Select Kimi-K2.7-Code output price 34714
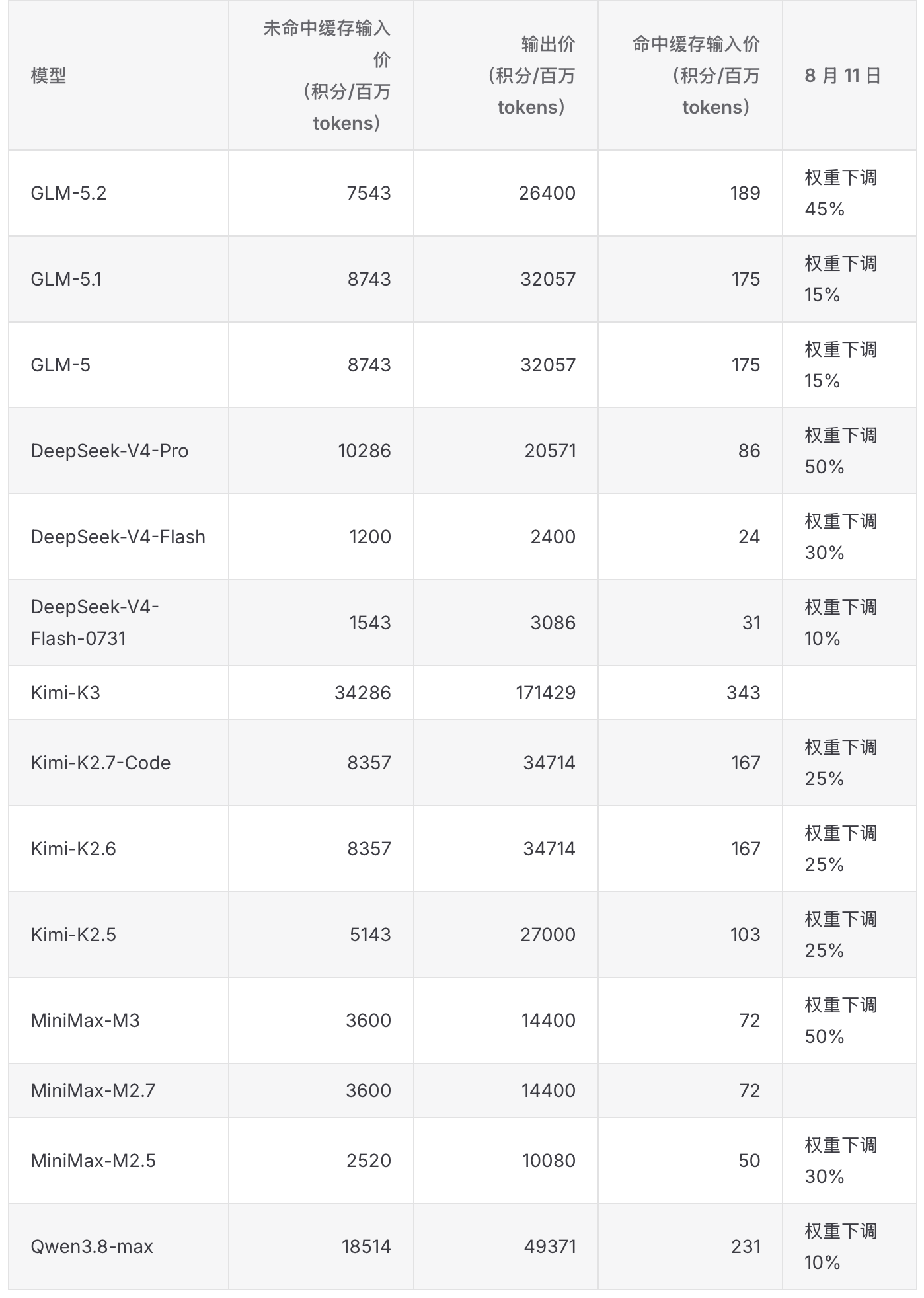Screen dimensions: 924x1298 pos(549,763)
